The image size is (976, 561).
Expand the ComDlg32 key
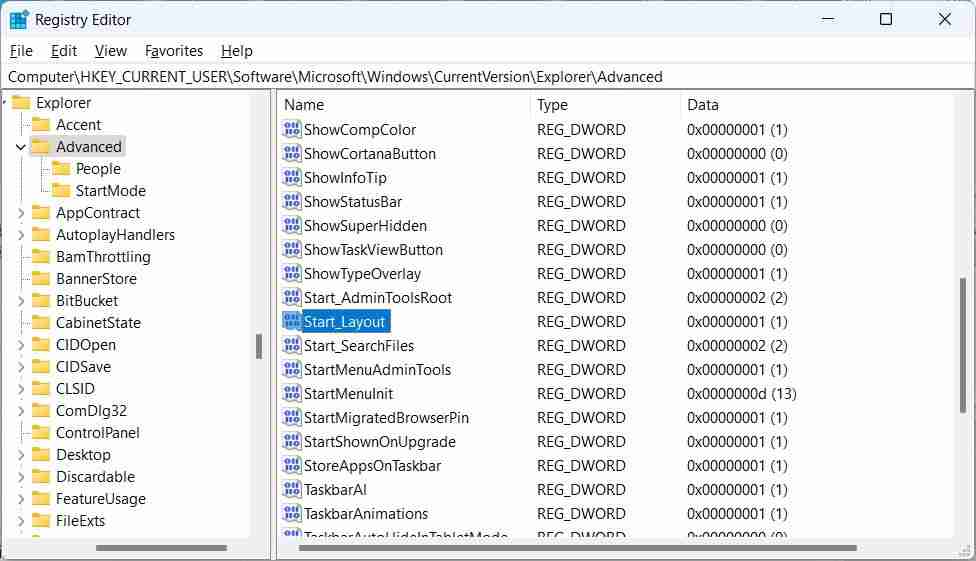pos(21,411)
